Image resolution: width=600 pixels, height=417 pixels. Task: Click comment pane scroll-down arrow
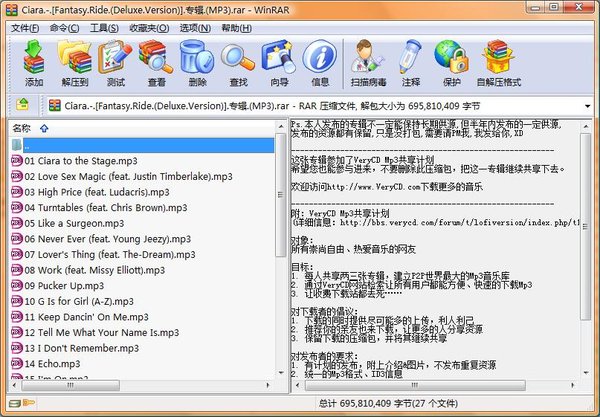(586, 372)
